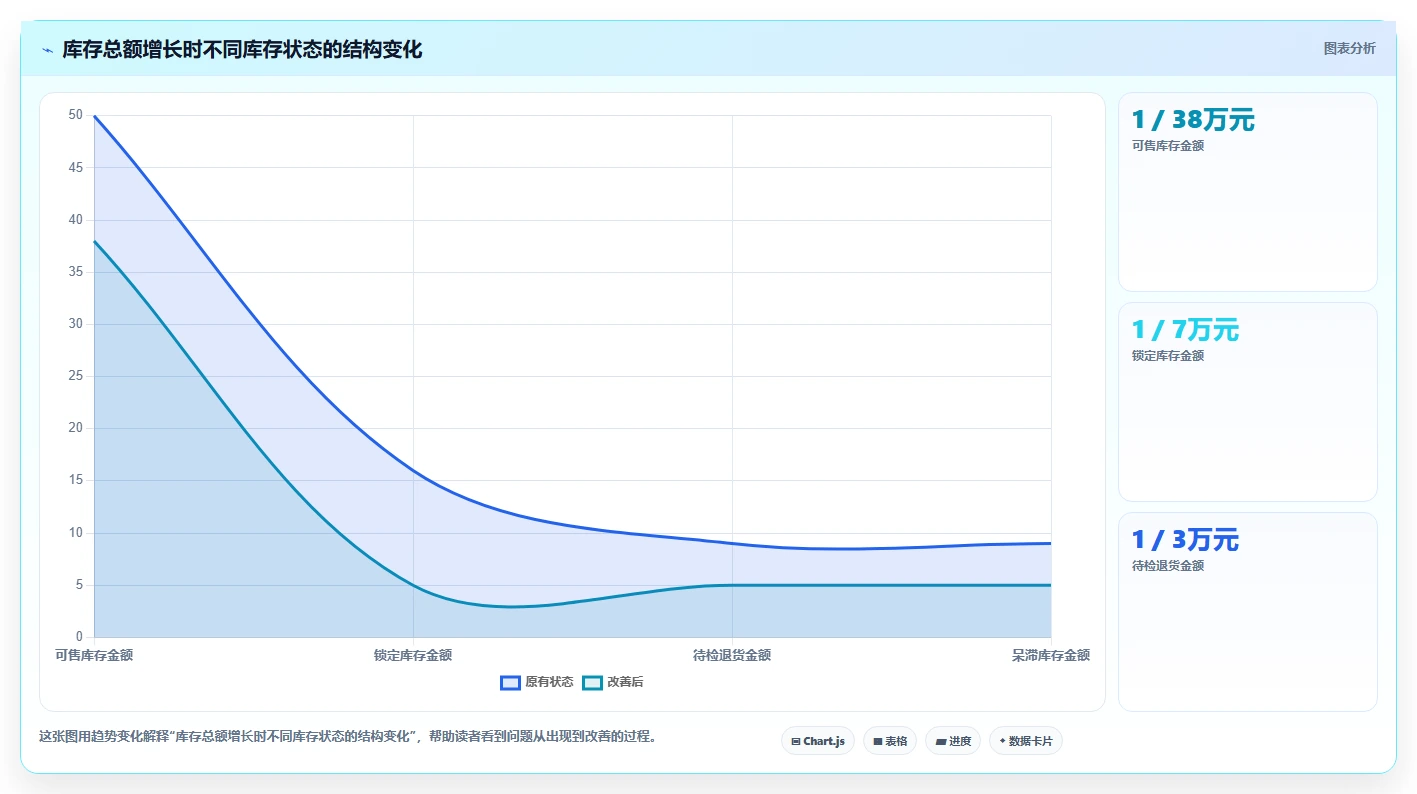Toggle the 原有状态 legend item
Image resolution: width=1417 pixels, height=794 pixels.
pyautogui.click(x=537, y=682)
